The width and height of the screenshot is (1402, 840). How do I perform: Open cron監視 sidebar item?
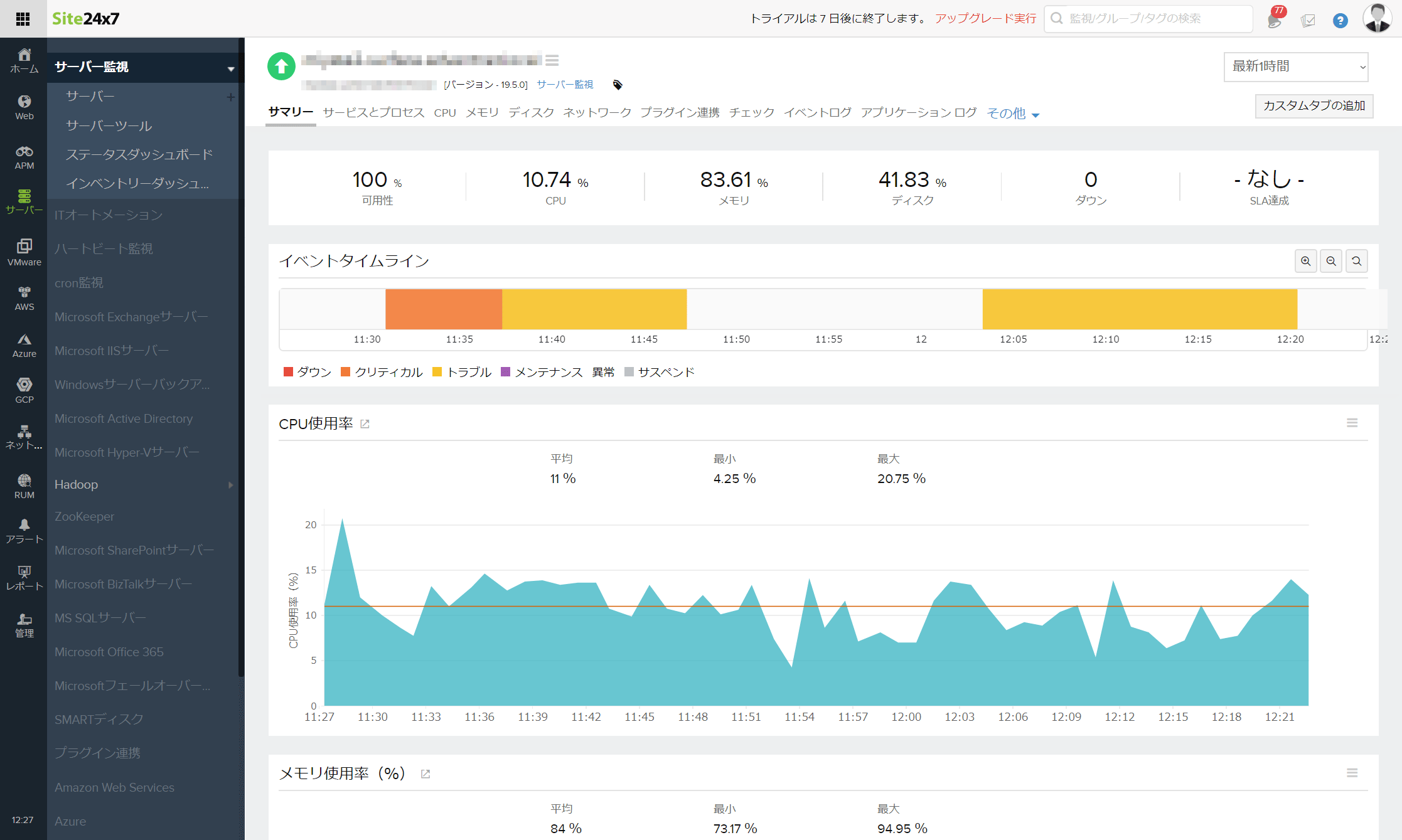click(x=78, y=283)
